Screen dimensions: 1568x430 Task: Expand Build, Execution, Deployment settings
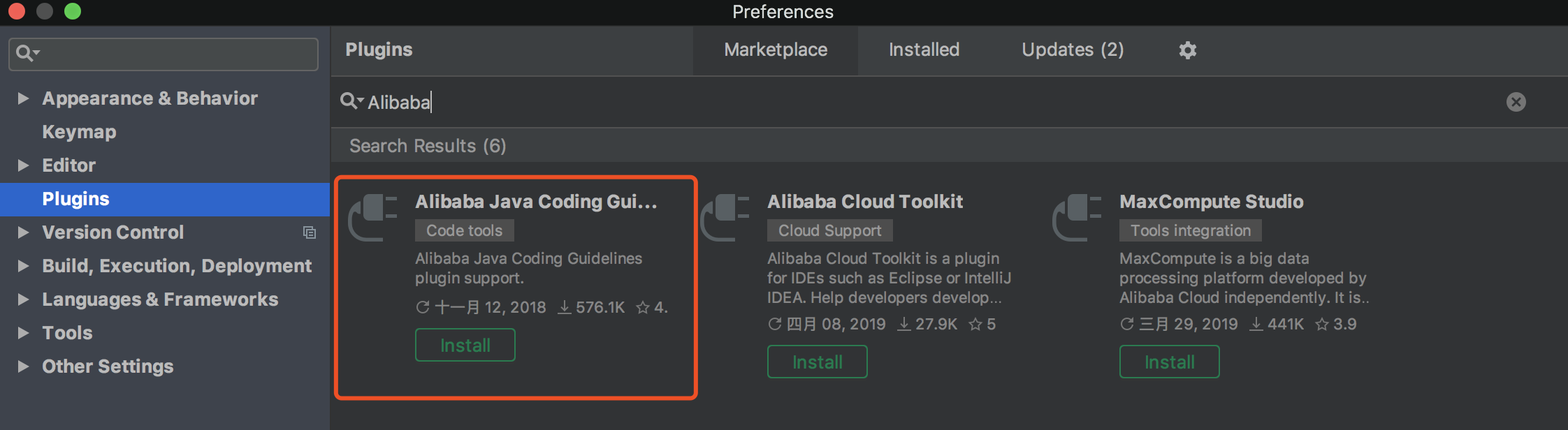23,266
